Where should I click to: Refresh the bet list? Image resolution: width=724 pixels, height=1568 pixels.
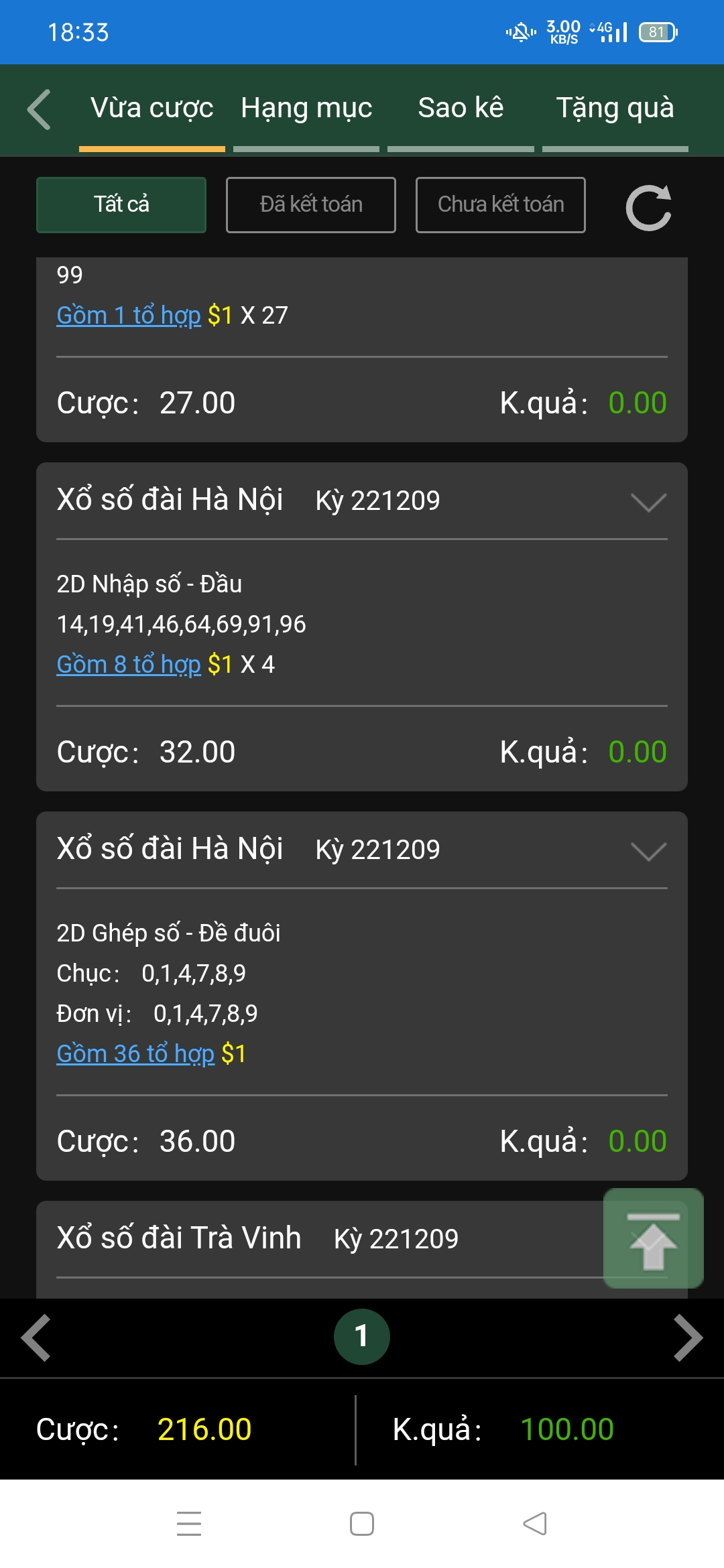click(x=648, y=207)
